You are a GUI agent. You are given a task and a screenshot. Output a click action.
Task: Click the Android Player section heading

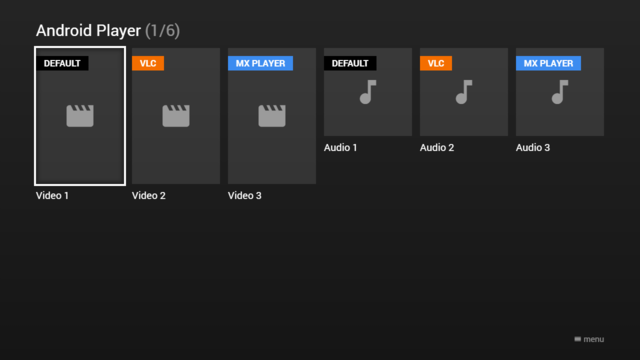(108, 31)
